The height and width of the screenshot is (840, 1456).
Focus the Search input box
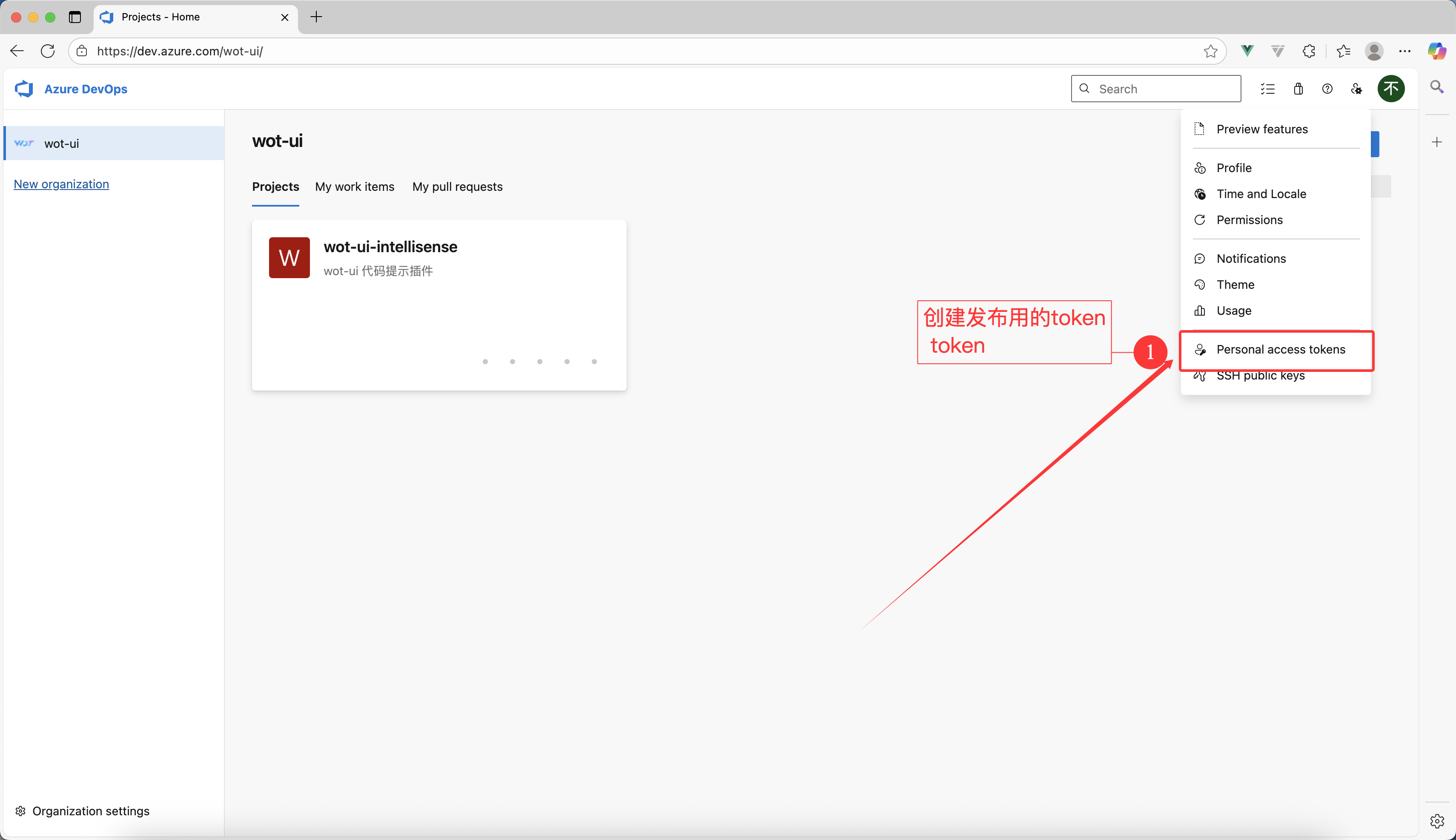(1165, 89)
